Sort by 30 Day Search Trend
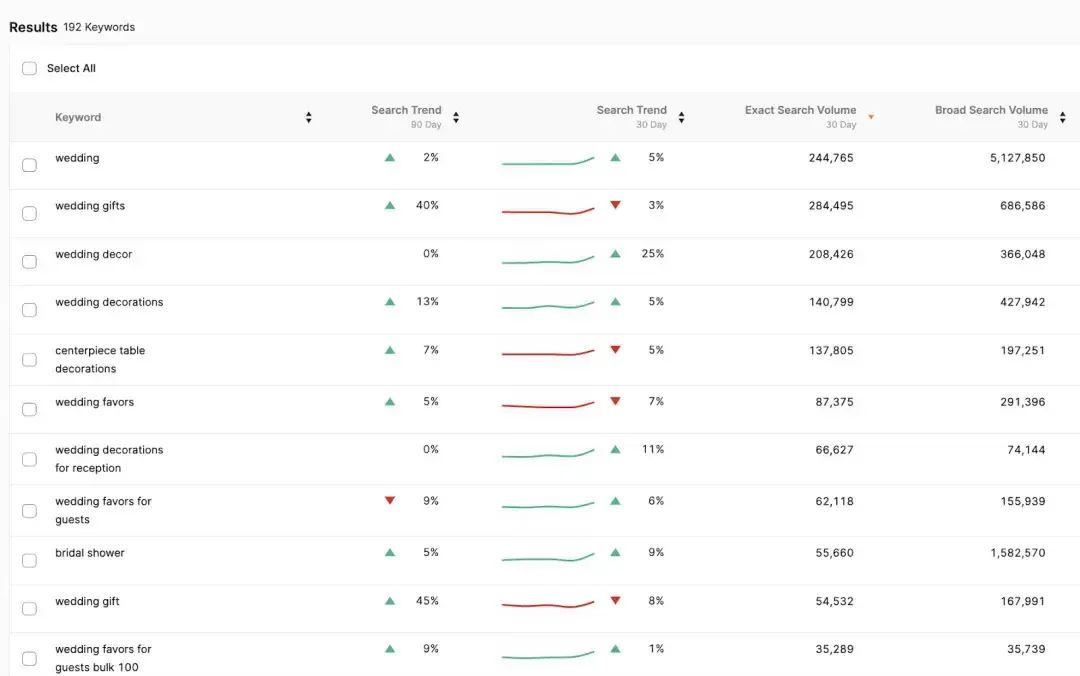This screenshot has height=676, width=1080. 681,117
